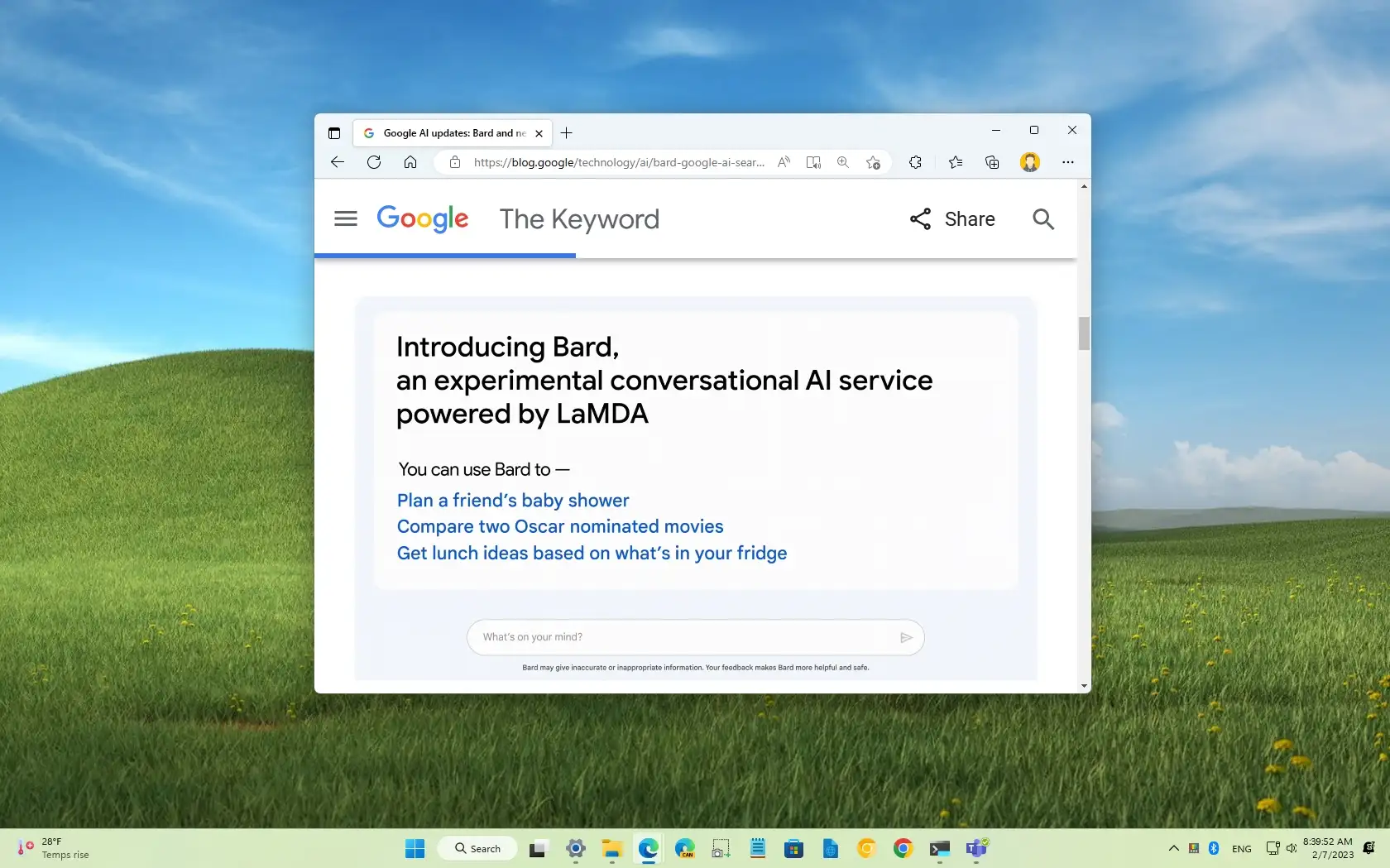Open Microsoft Teams from taskbar
1390x868 pixels.
click(976, 848)
